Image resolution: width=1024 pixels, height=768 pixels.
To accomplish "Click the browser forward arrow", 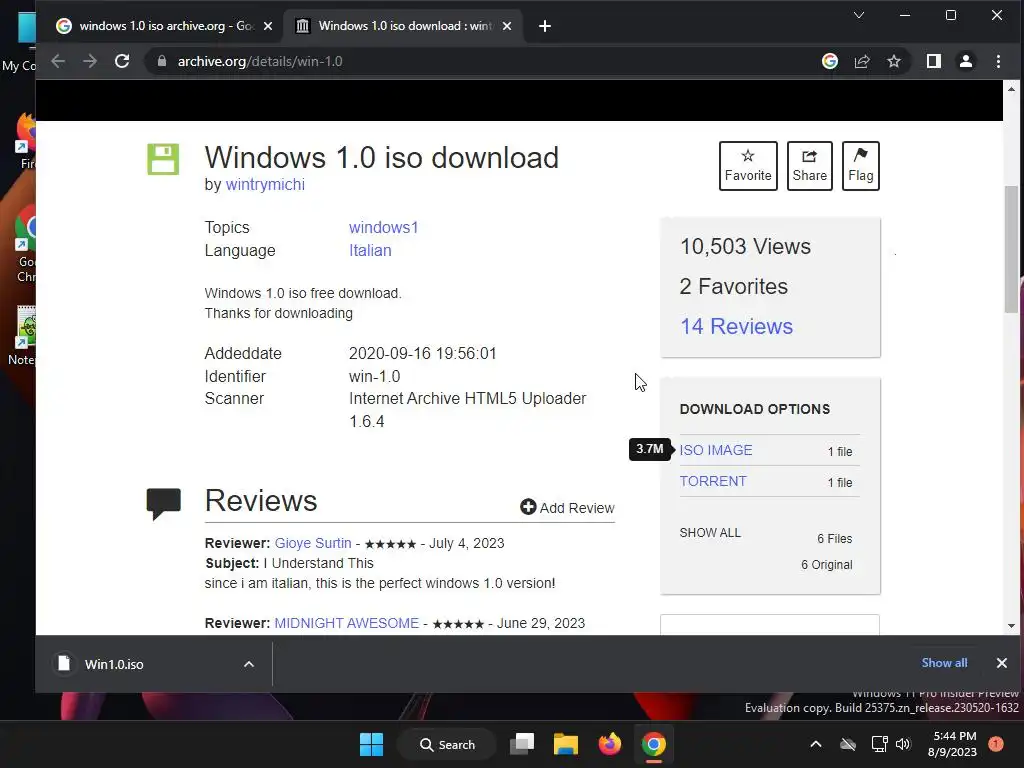I will pos(90,61).
